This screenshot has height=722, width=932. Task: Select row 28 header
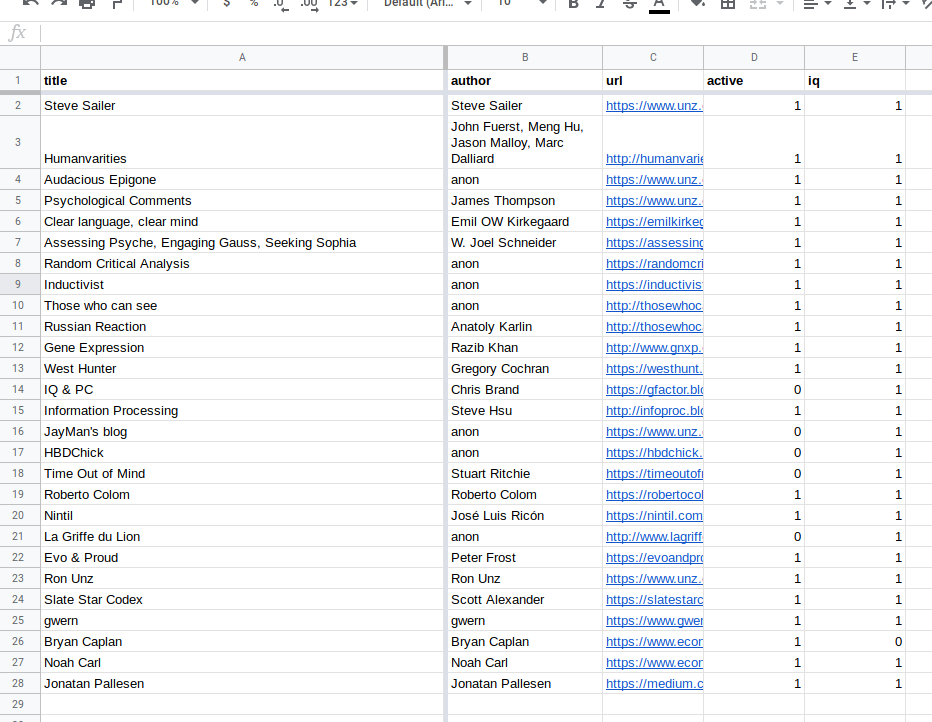click(18, 683)
